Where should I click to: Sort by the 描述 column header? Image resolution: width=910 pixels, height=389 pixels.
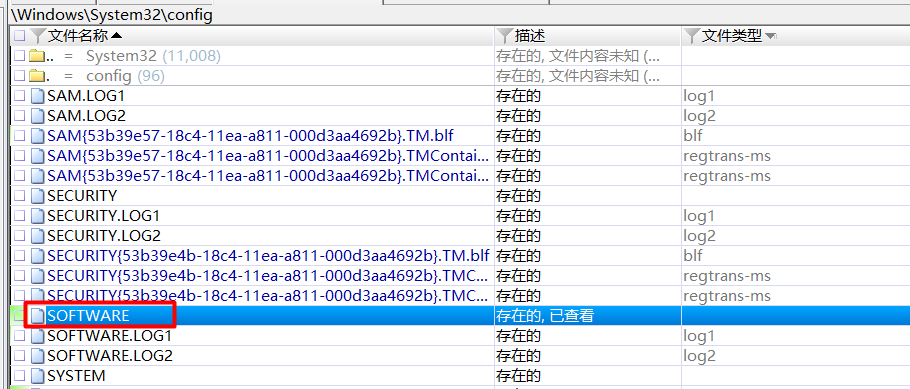coord(530,36)
